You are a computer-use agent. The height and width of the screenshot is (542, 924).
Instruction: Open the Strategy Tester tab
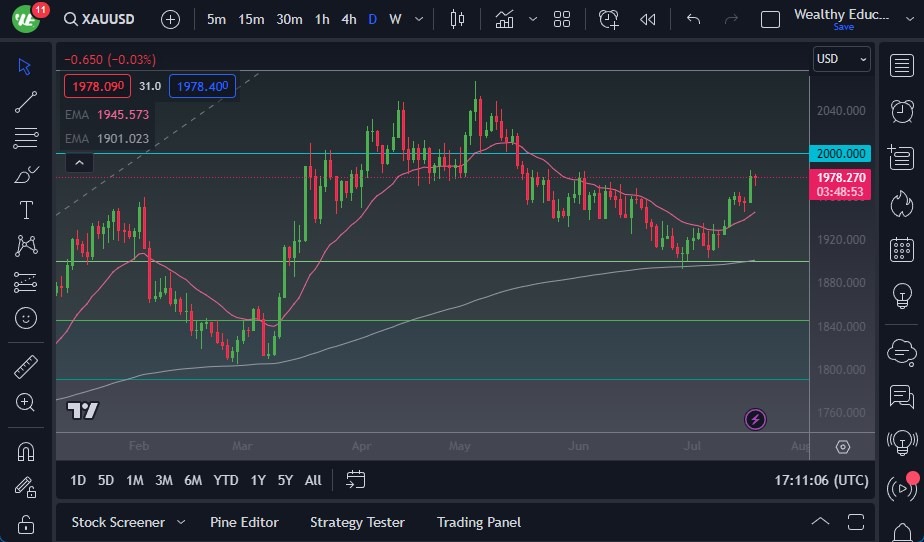tap(357, 522)
